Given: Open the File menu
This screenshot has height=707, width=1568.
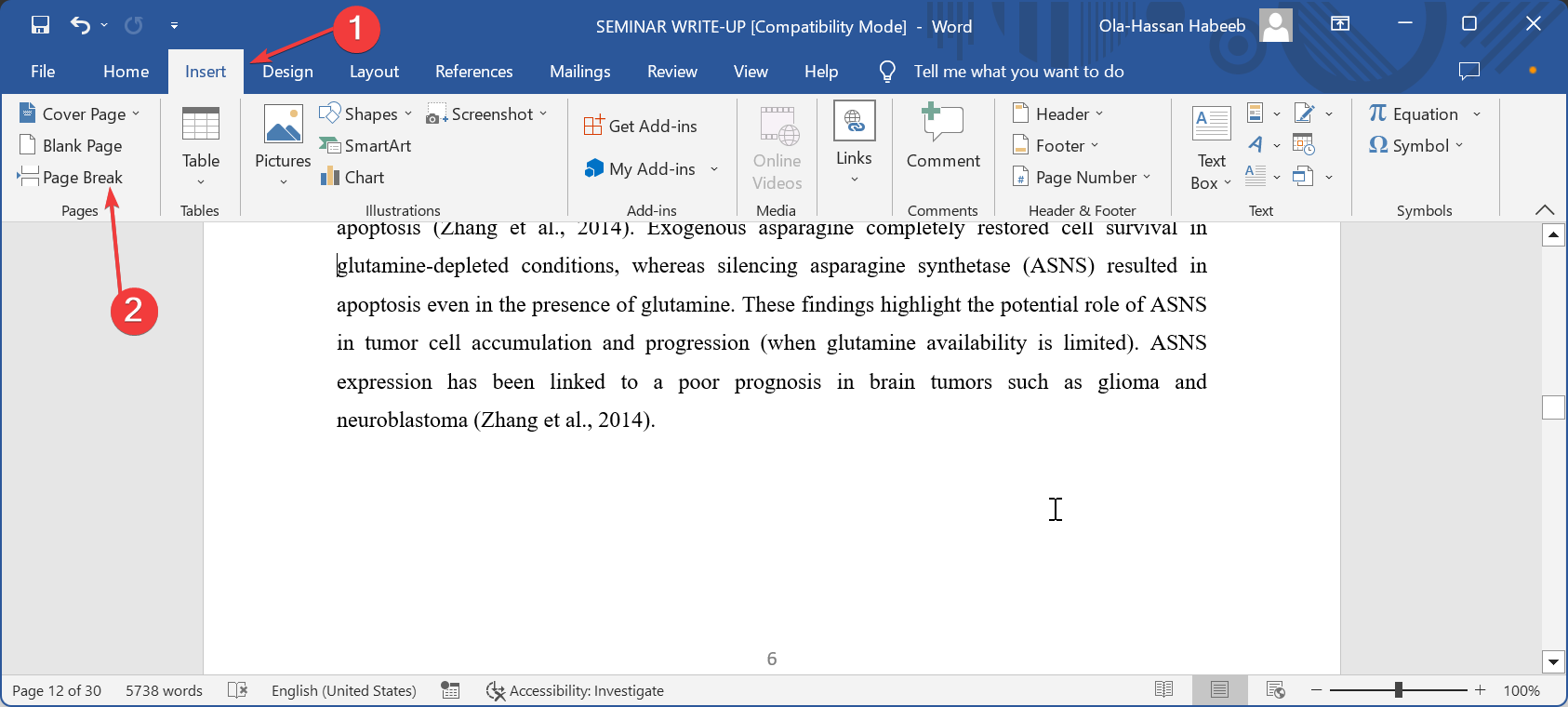Looking at the screenshot, I should click(43, 72).
